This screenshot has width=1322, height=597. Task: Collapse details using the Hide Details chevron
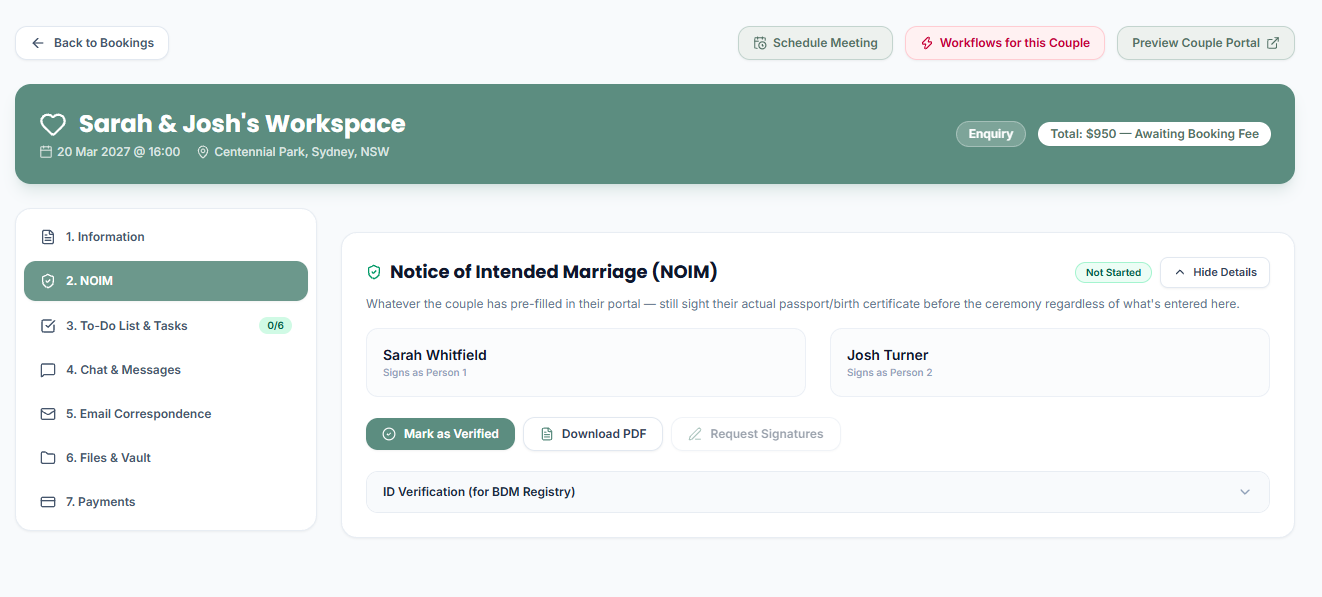[x=1180, y=272]
